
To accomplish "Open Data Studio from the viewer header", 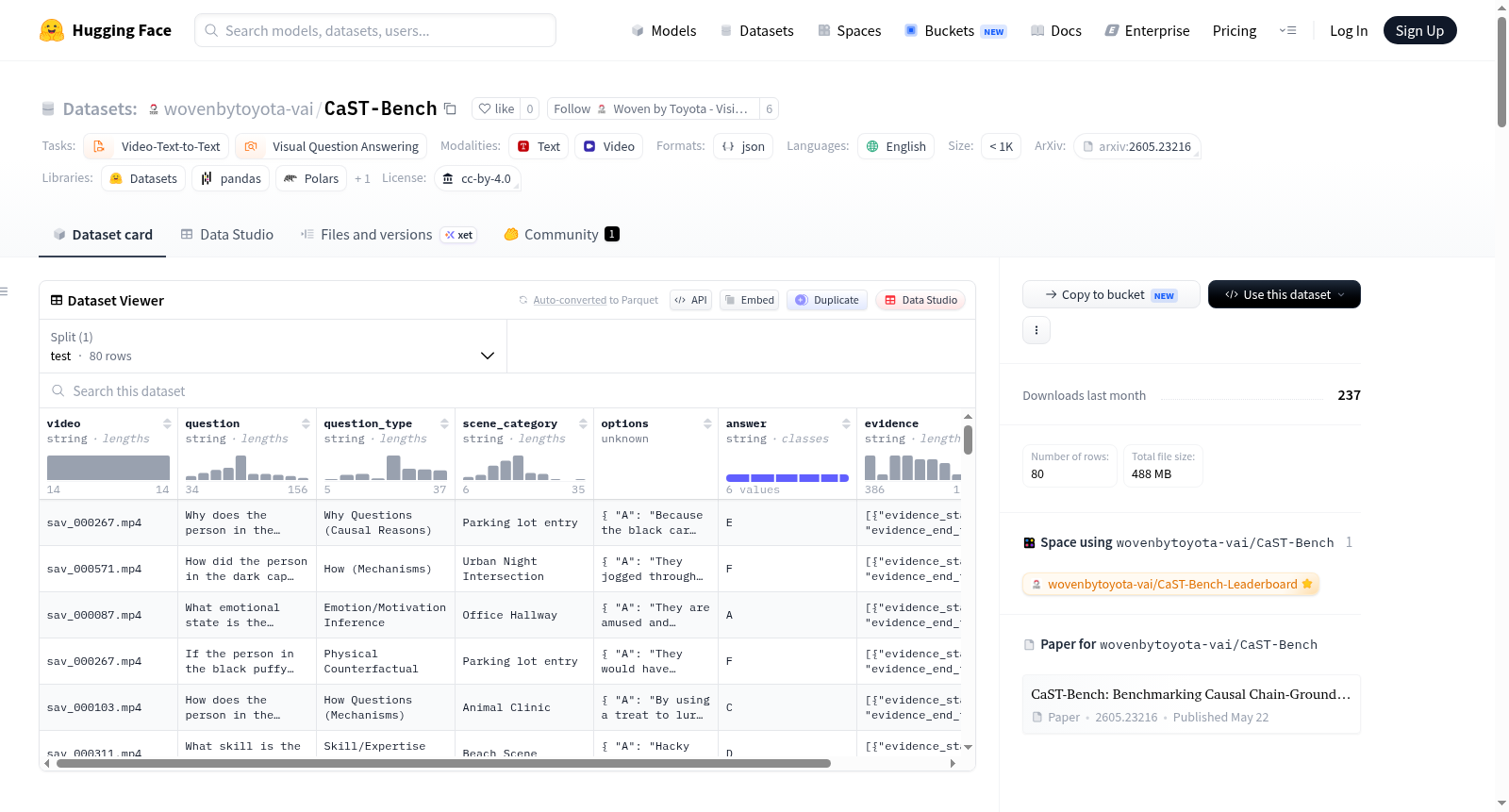I will [x=920, y=300].
